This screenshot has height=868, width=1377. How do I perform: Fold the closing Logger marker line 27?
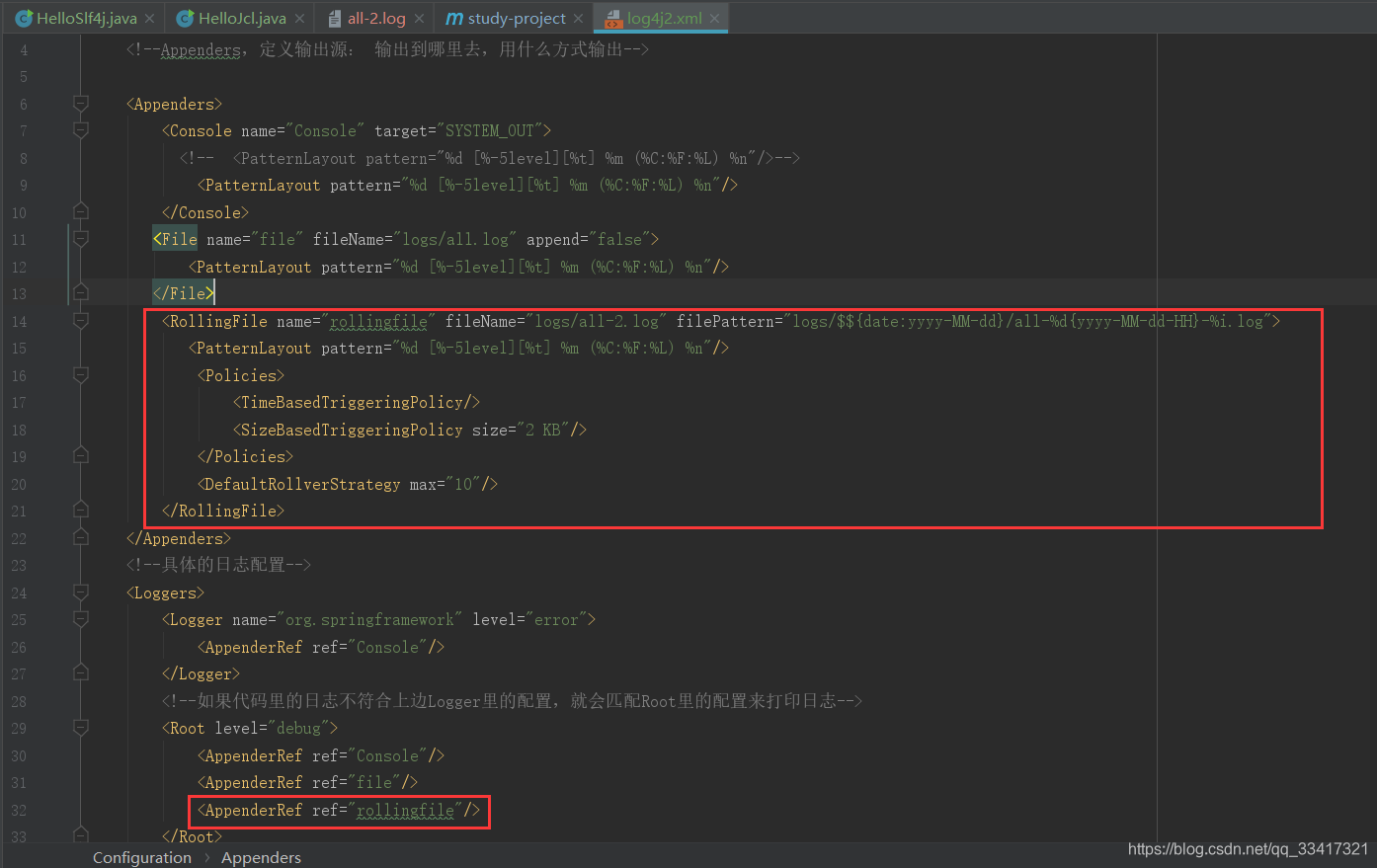point(81,673)
